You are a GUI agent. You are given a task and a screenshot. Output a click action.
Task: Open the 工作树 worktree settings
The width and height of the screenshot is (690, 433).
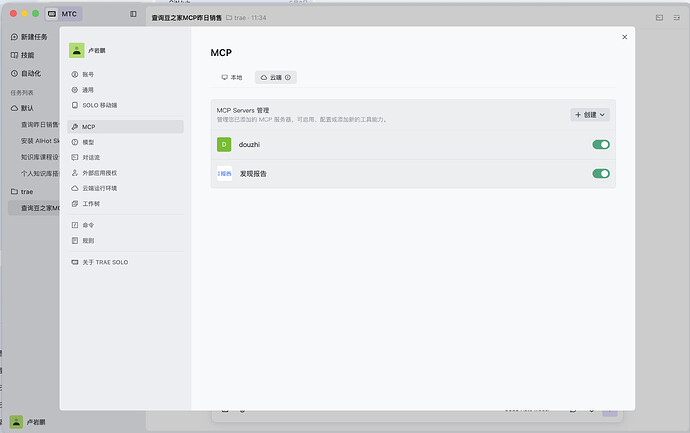tap(125, 204)
